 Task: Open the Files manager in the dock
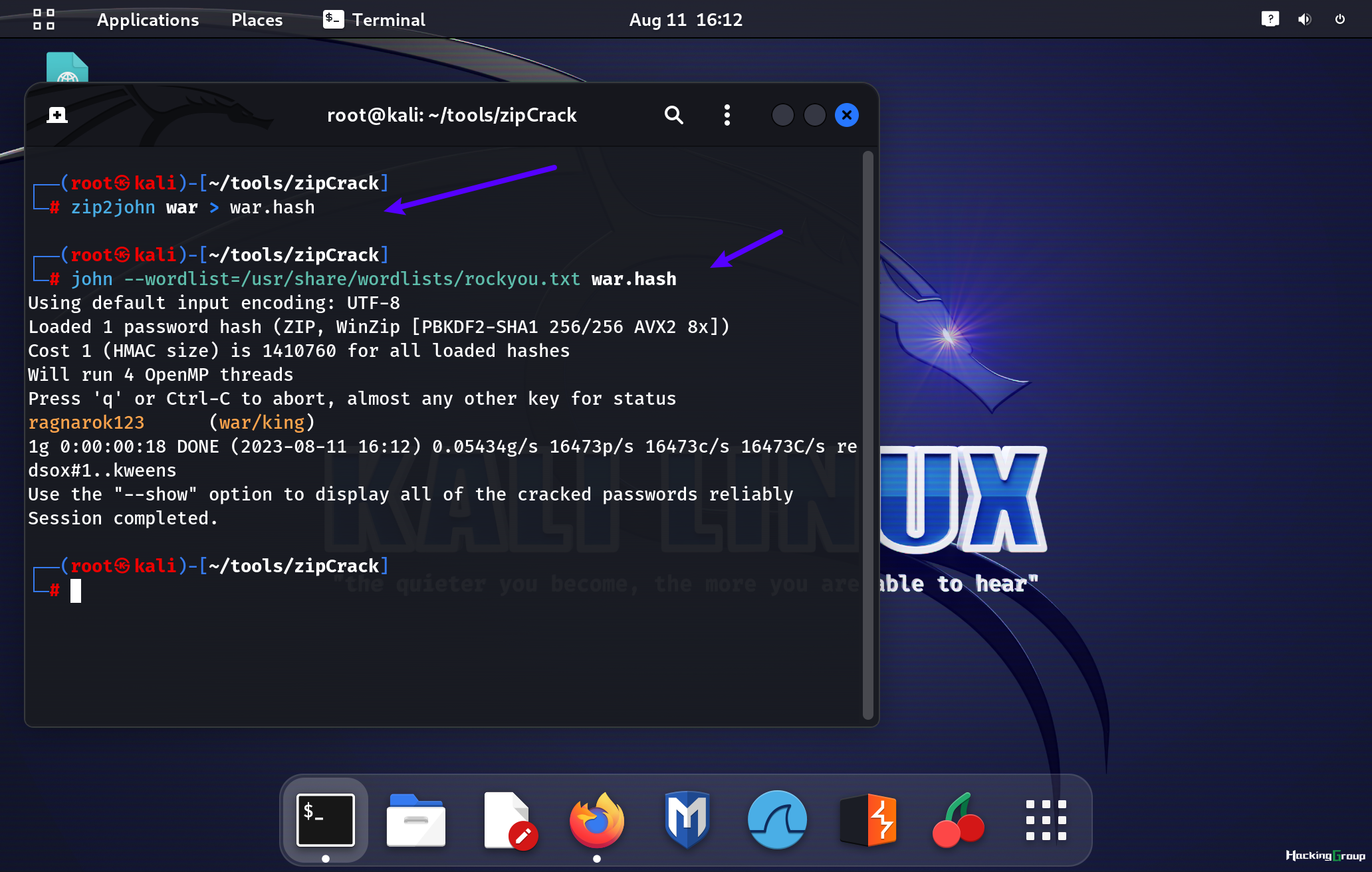click(x=416, y=819)
